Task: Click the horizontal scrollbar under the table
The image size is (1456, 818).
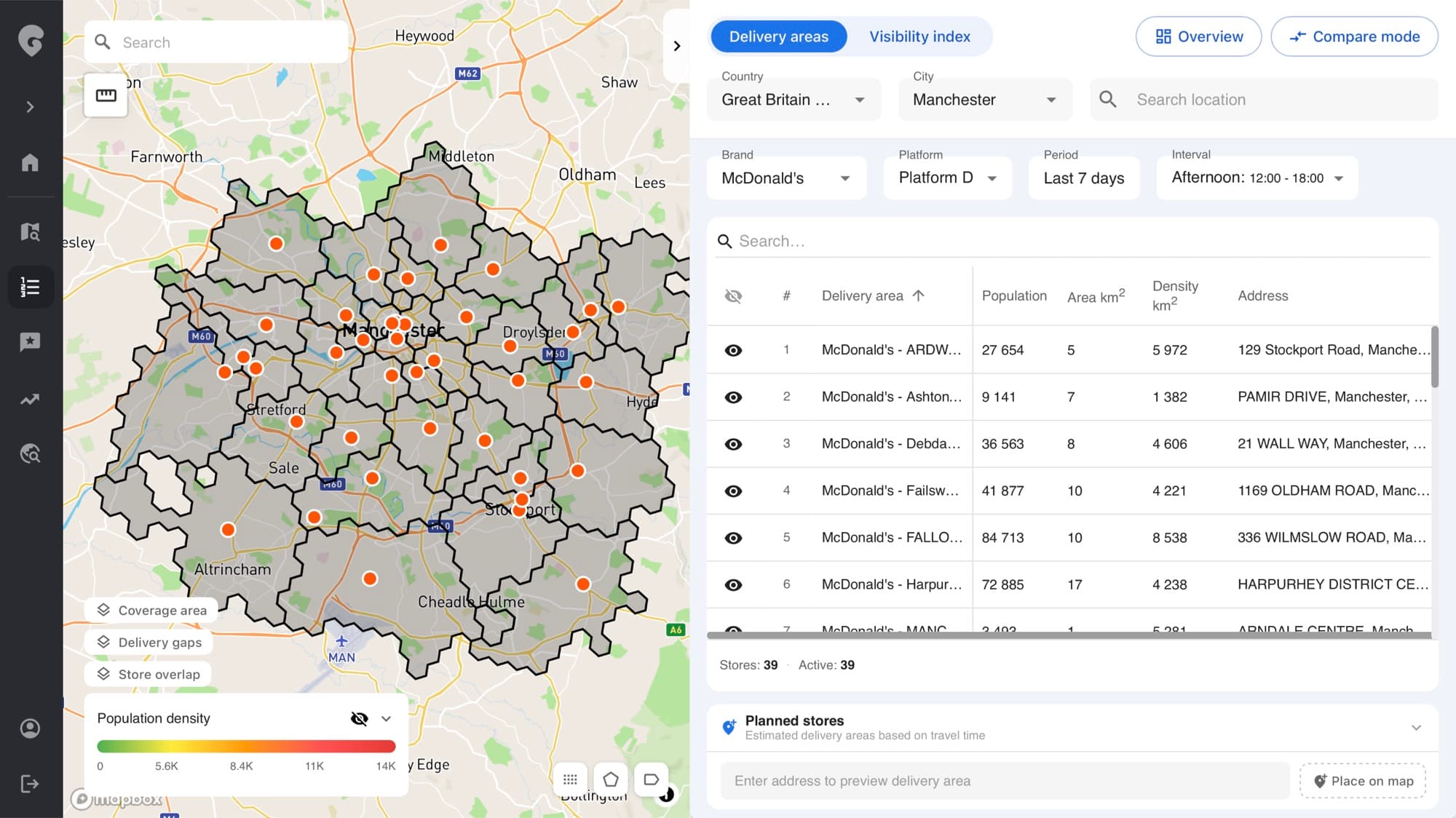Action: click(1069, 635)
